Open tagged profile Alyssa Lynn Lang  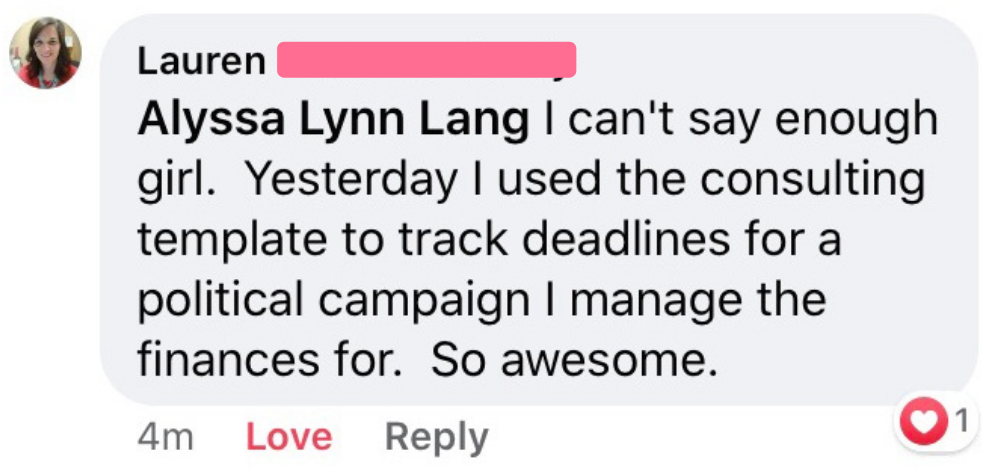tap(333, 121)
